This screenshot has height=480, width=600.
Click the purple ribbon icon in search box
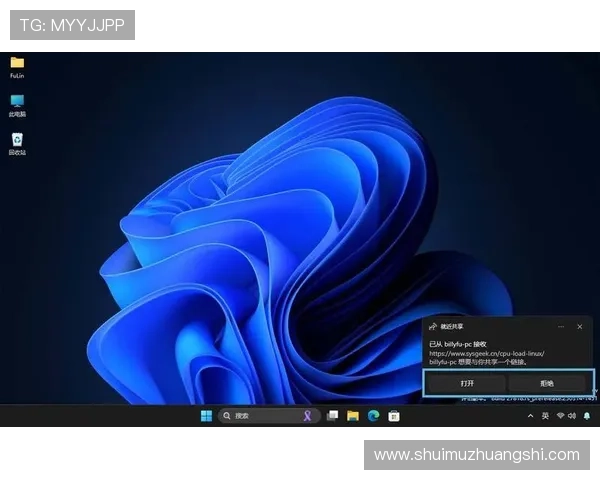[308, 416]
